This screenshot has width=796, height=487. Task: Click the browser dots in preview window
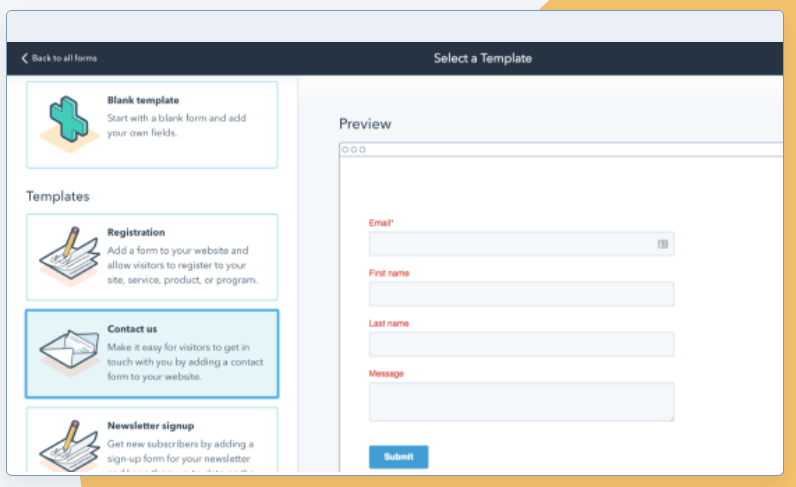click(353, 150)
